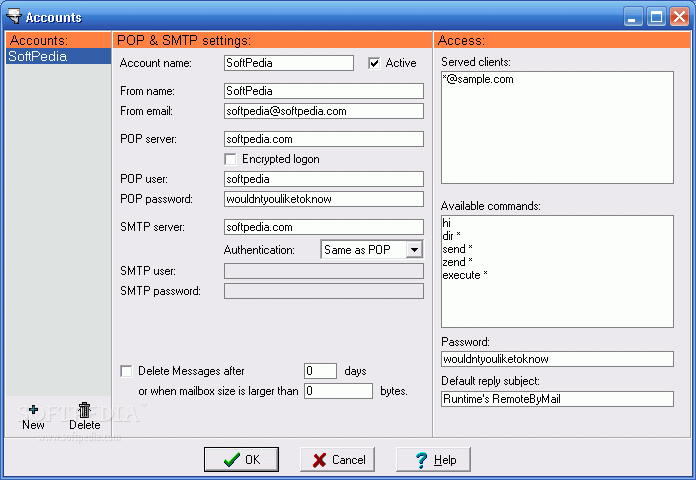Maximize the Accounts window
This screenshot has width=696, height=480.
pos(656,17)
